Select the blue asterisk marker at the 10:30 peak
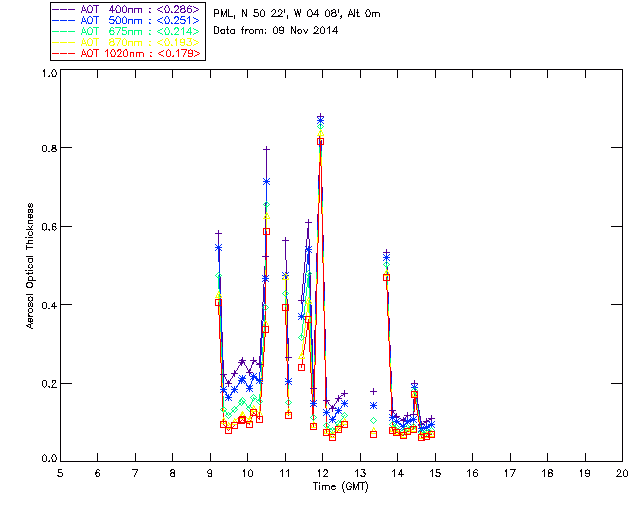The image size is (640, 512). point(267,181)
